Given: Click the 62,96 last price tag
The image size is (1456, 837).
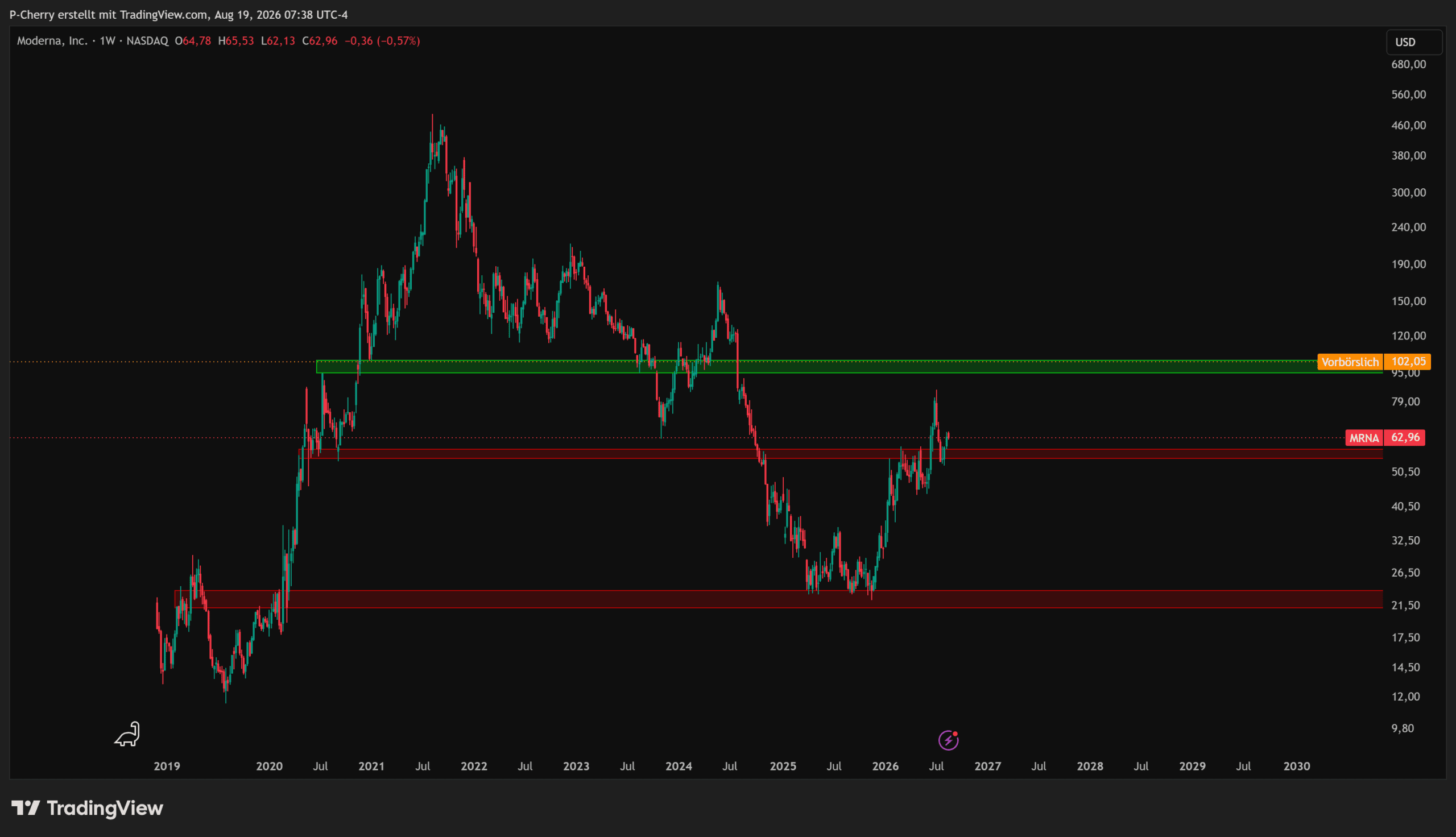Looking at the screenshot, I should click(x=1405, y=437).
